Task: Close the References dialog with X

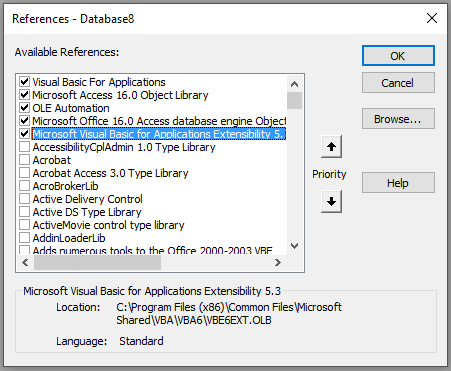Action: point(432,18)
